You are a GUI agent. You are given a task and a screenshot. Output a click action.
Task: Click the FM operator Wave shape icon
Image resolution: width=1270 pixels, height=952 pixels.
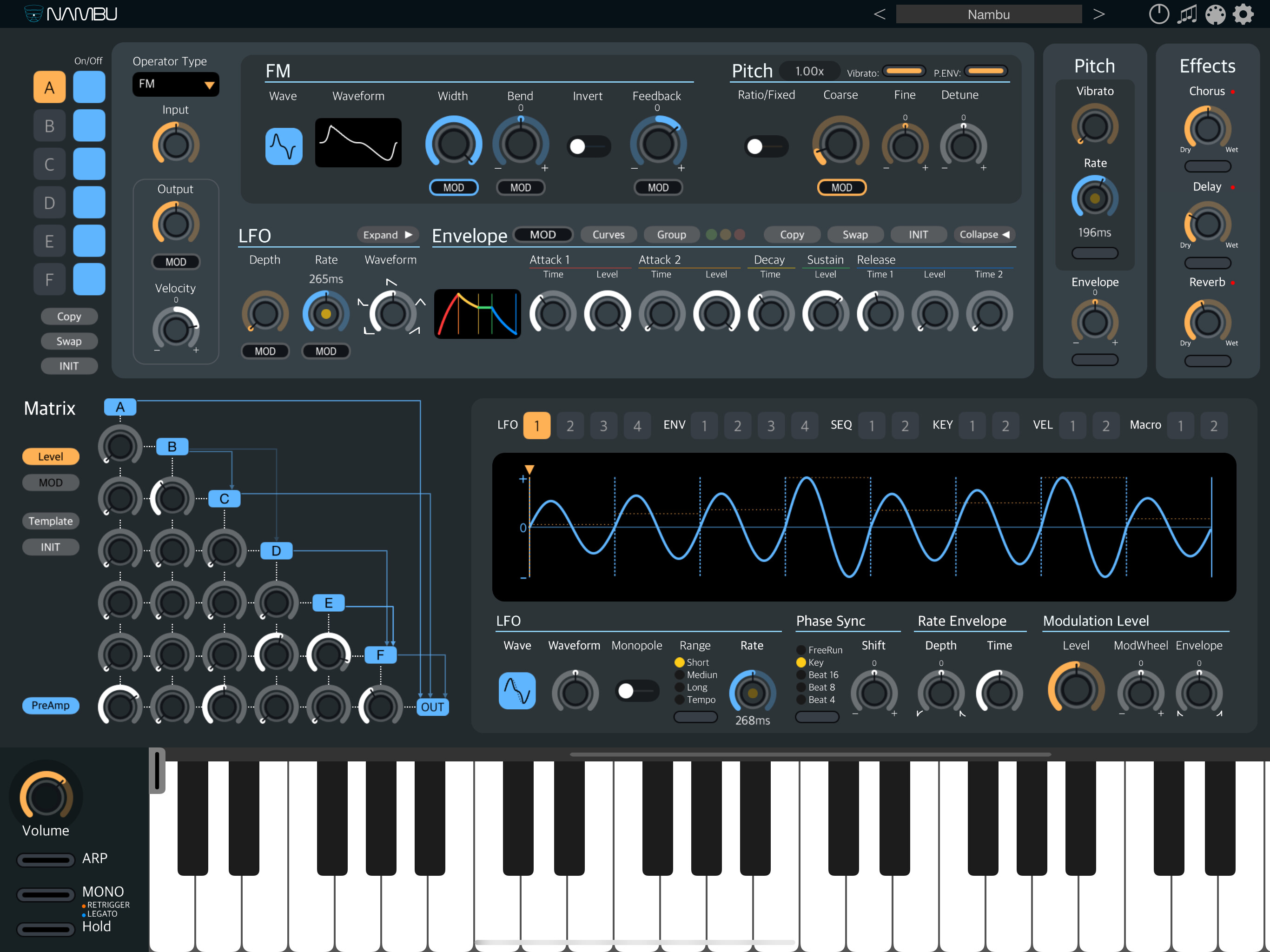click(284, 146)
